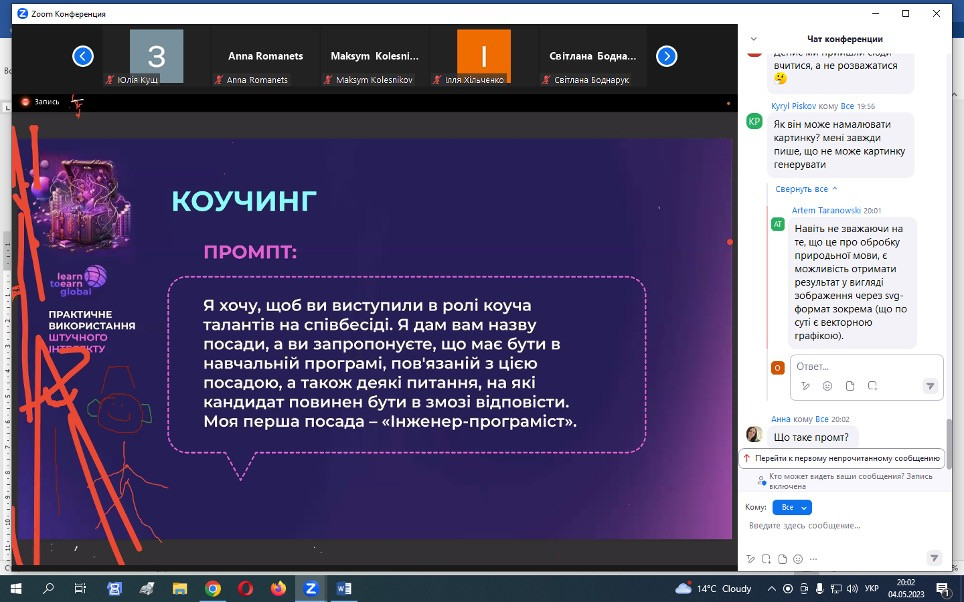Click Анна's avatar photo in chat
The image size is (964, 602).
tap(754, 434)
